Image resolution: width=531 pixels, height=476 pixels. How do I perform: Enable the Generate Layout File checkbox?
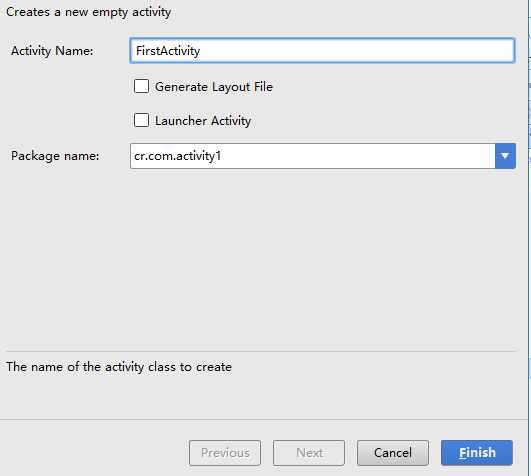pos(141,86)
